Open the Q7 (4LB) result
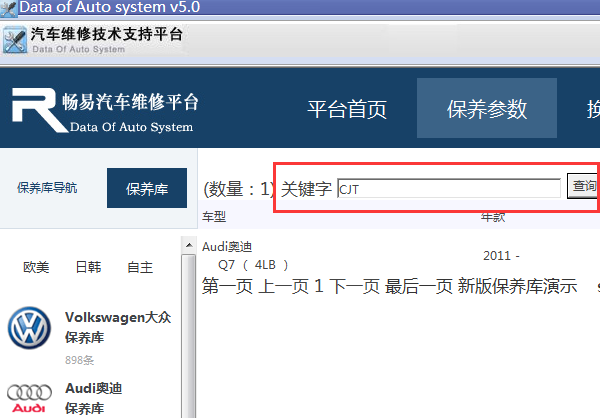The width and height of the screenshot is (600, 418). click(253, 265)
